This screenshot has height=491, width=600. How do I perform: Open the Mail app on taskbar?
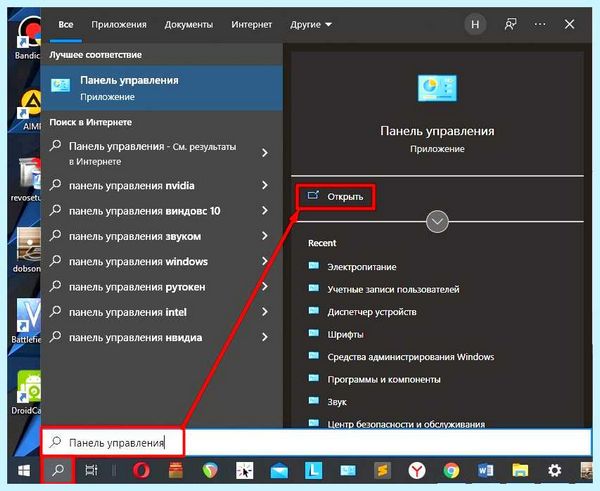pos(279,471)
